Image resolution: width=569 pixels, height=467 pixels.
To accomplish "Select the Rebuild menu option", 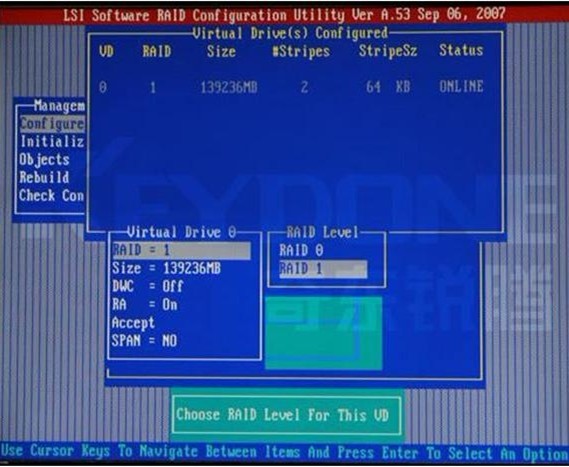I will coord(44,177).
